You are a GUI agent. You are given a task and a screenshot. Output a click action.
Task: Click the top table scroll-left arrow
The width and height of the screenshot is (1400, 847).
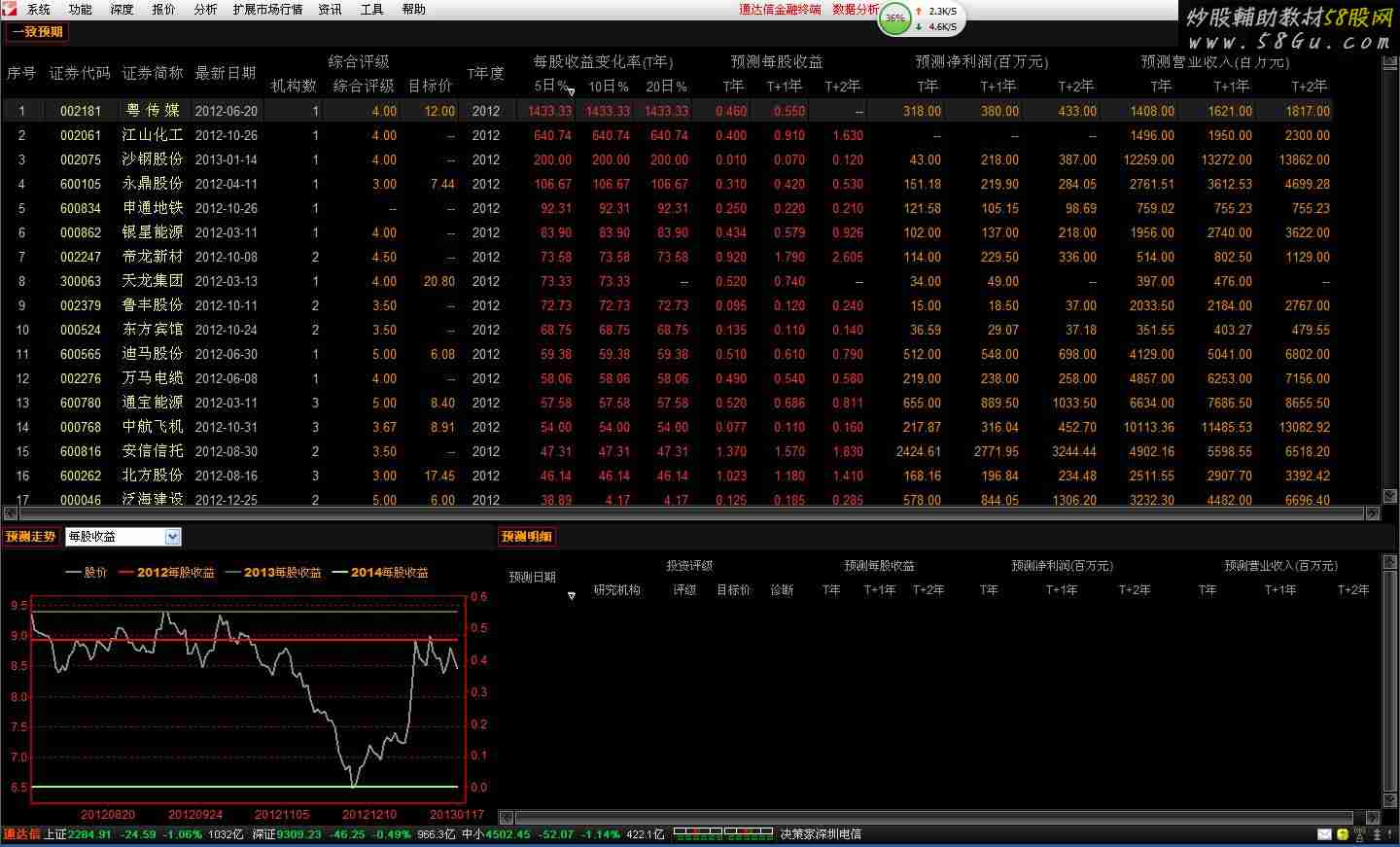(x=10, y=513)
